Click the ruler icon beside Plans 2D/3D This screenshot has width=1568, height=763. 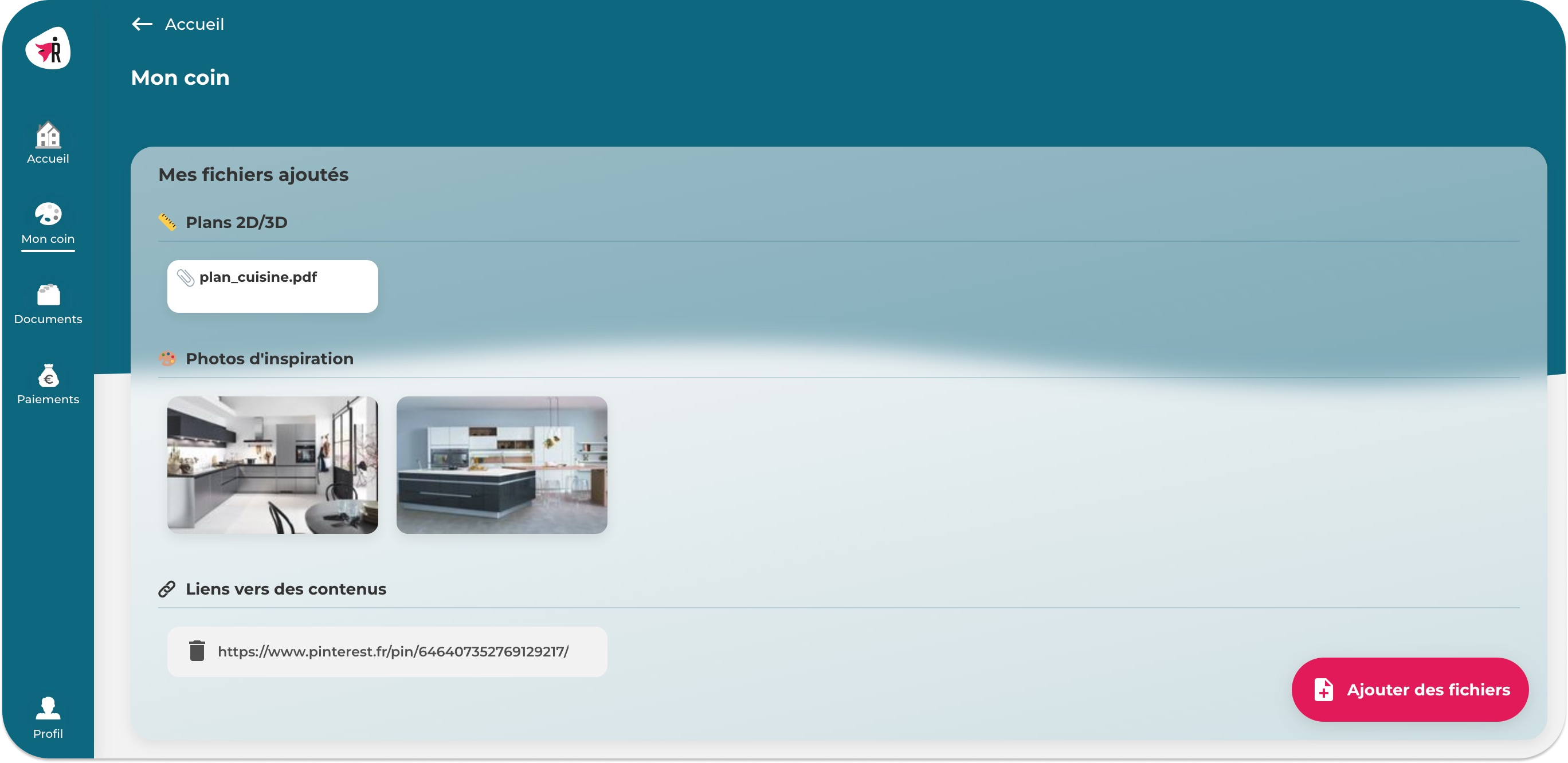167,222
